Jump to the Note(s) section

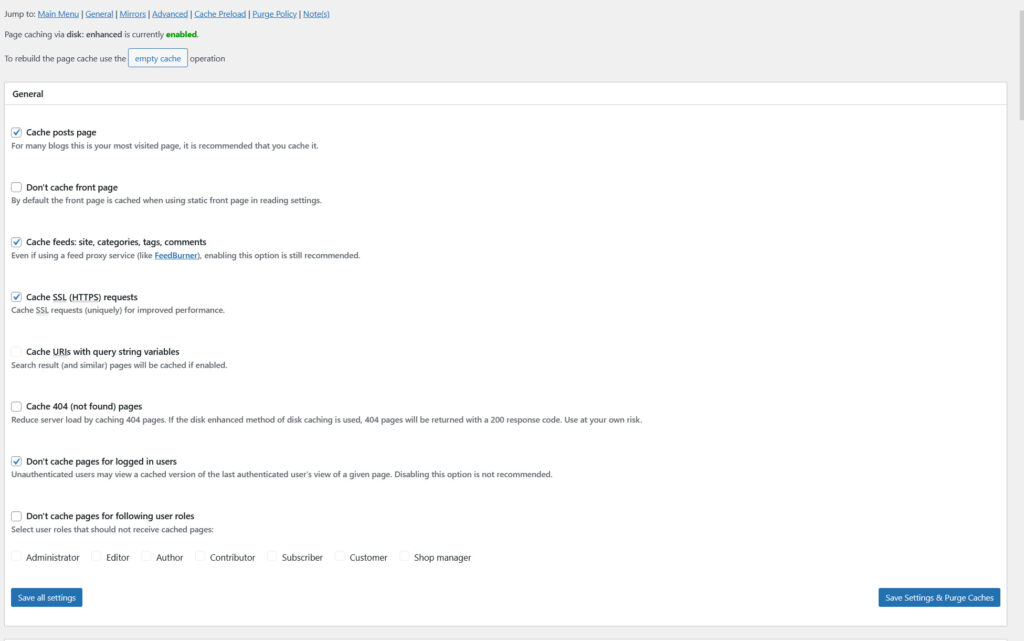pos(316,14)
